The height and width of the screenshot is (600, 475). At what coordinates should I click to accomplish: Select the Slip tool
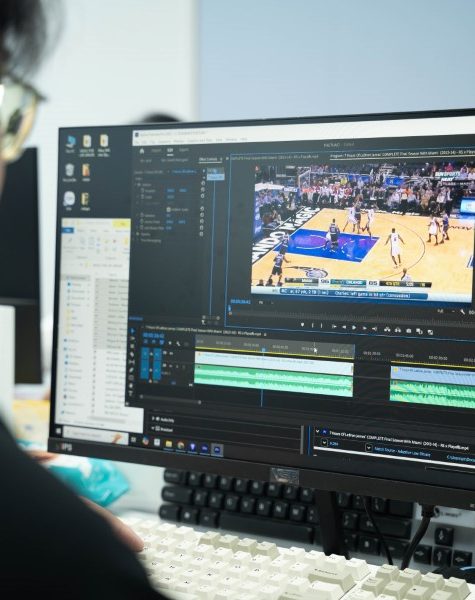pos(132,362)
